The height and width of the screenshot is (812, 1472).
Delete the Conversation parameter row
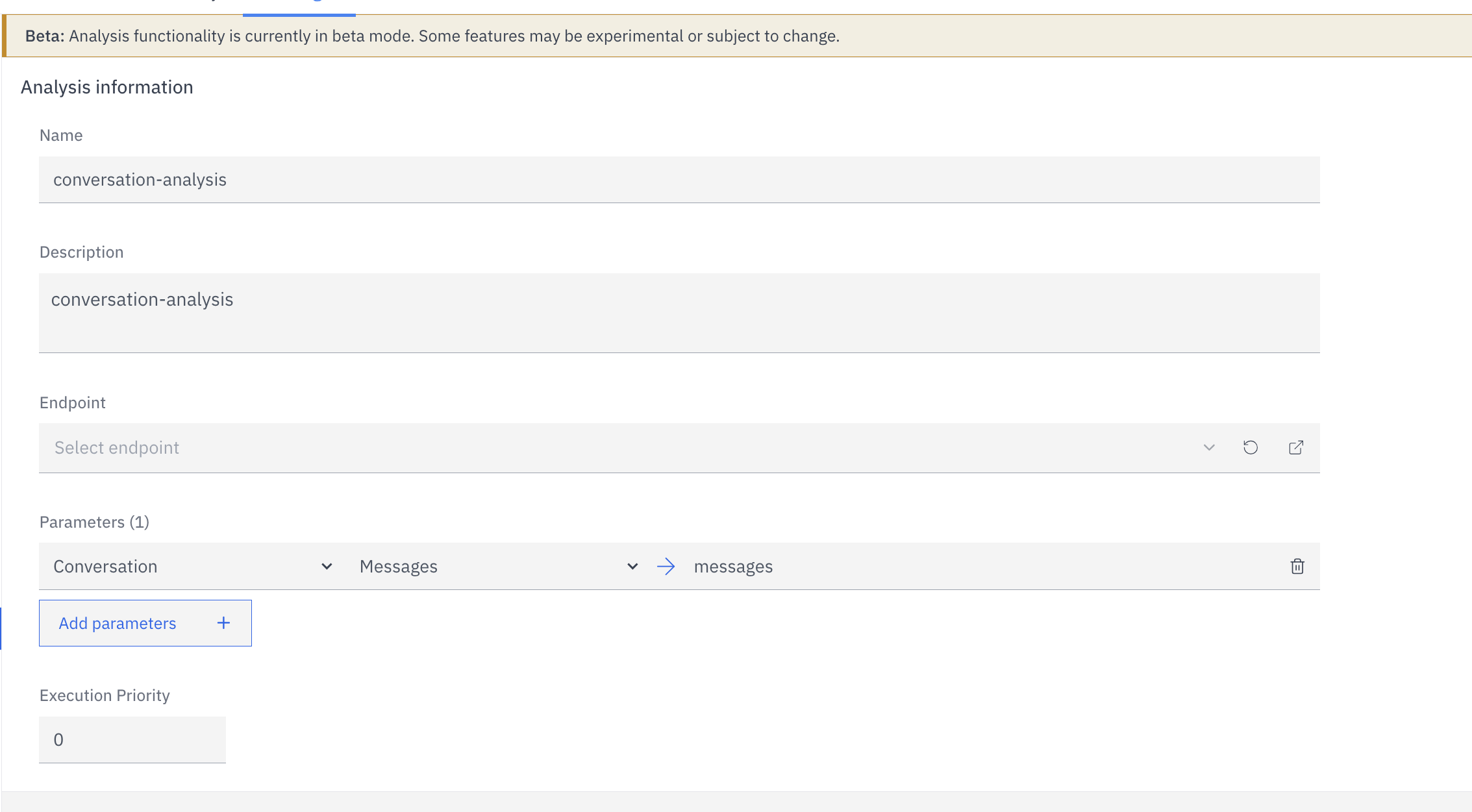pos(1297,566)
